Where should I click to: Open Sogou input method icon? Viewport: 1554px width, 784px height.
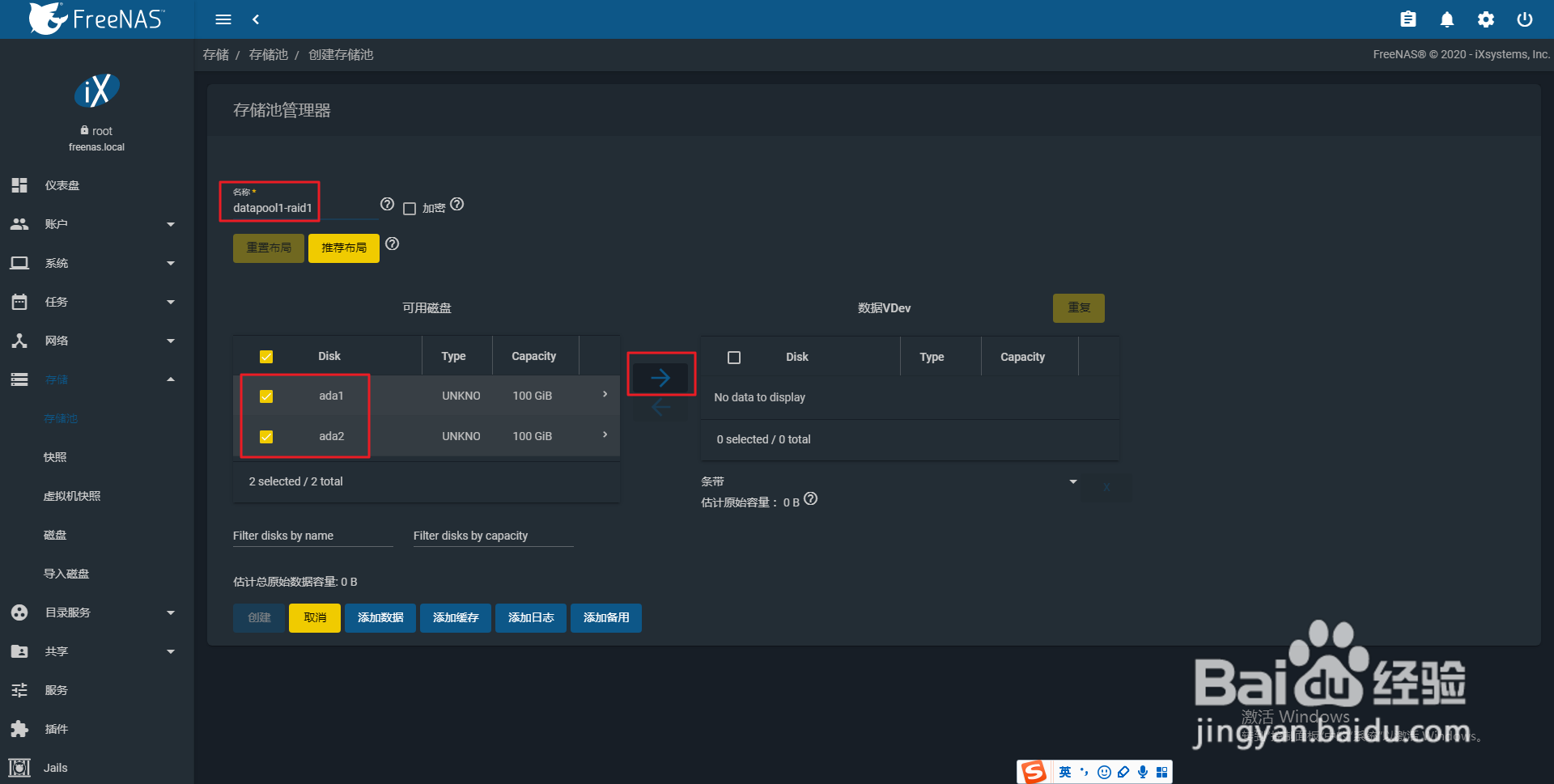pyautogui.click(x=1034, y=772)
